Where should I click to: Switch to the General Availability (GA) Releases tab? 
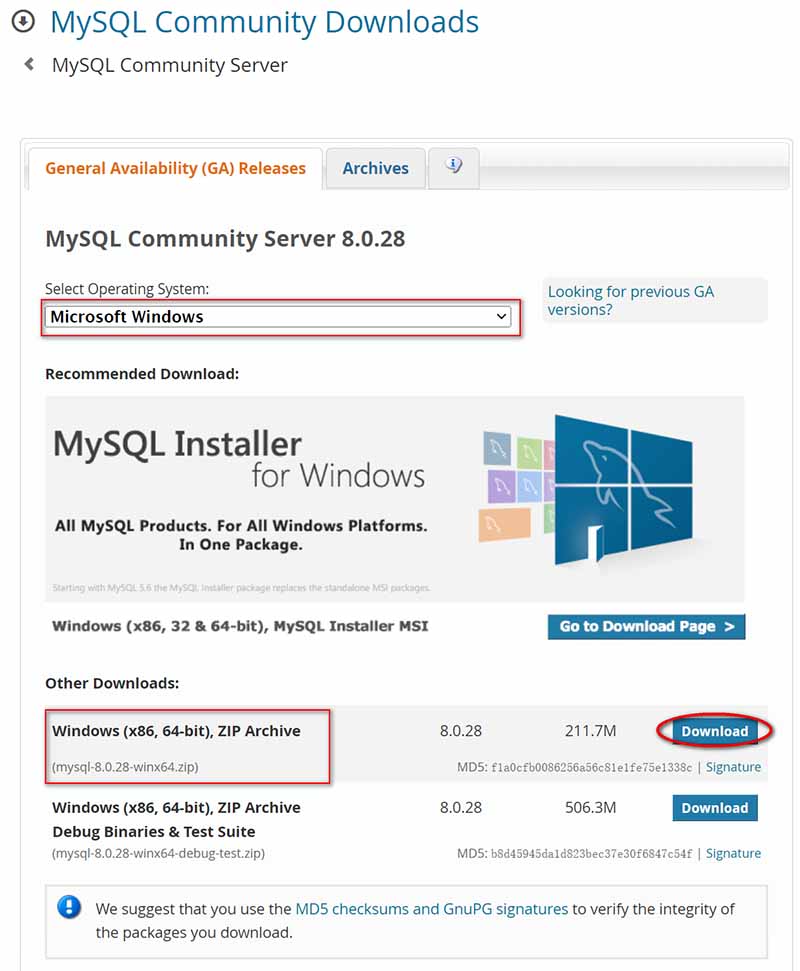tap(175, 168)
